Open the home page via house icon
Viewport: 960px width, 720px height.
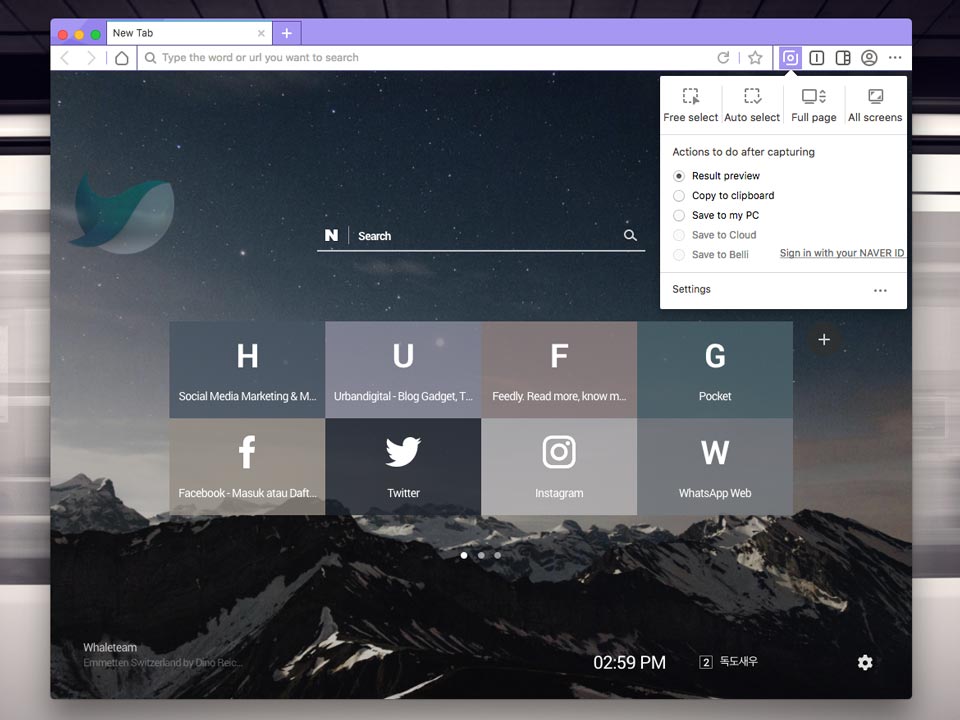click(x=121, y=58)
